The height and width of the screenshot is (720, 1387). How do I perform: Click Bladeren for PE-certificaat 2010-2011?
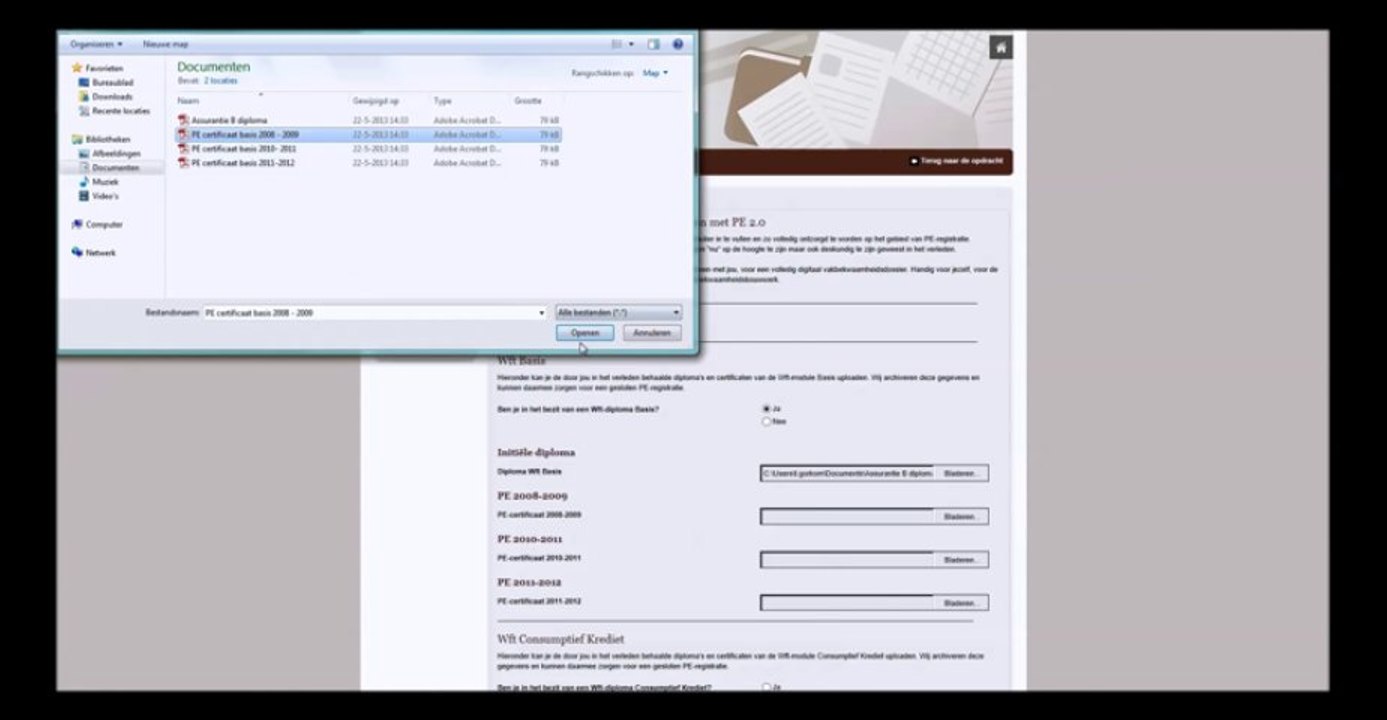[960, 560]
